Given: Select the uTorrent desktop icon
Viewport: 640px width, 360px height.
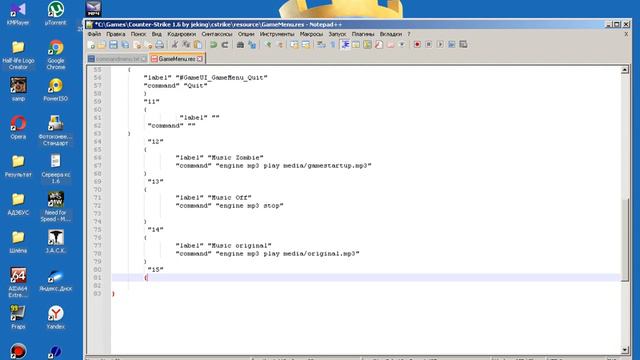Looking at the screenshot, I should pos(56,13).
